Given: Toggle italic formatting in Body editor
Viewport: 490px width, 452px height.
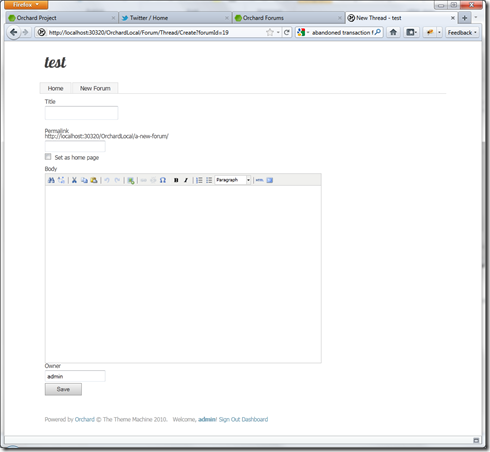Looking at the screenshot, I should point(186,180).
